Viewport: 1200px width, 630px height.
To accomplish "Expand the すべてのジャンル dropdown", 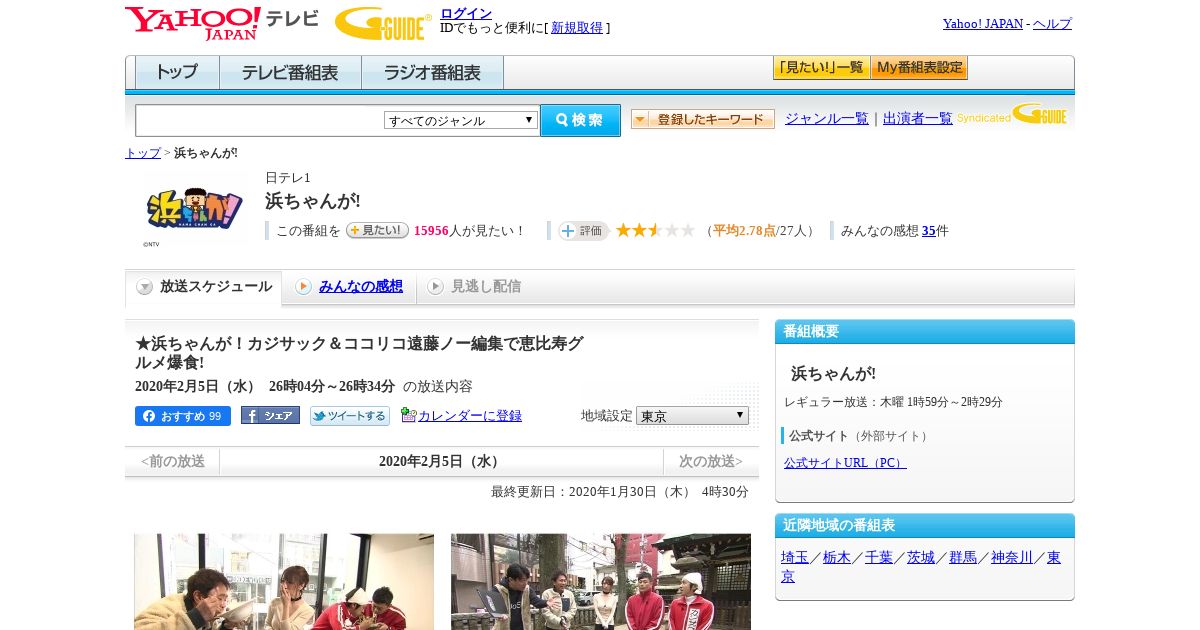I will click(461, 120).
